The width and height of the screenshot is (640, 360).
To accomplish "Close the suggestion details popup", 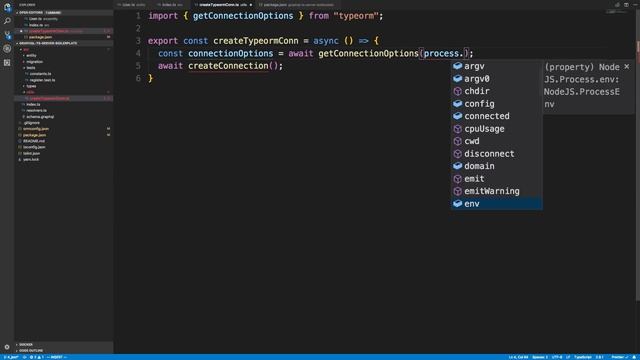I will pos(627,67).
